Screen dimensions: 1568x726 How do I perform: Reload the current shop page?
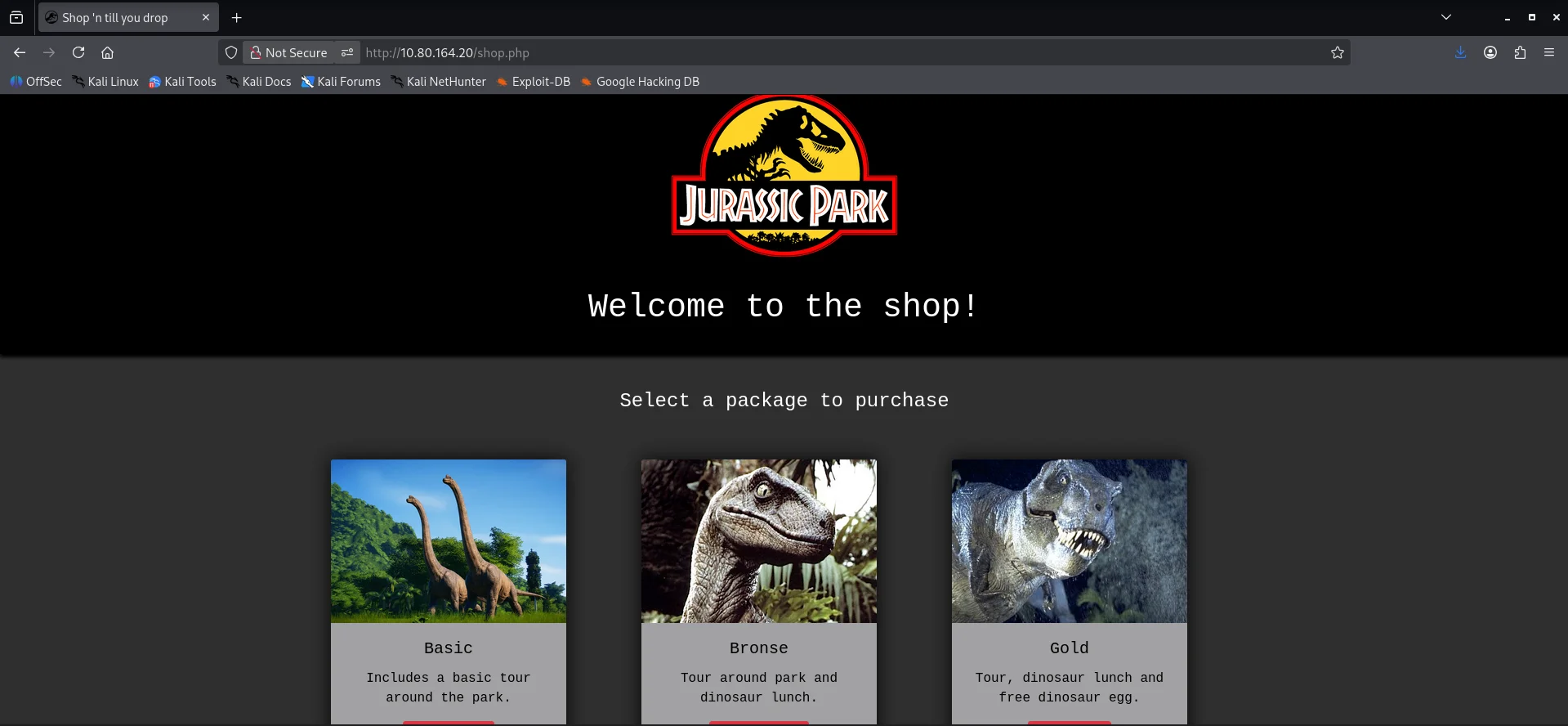pyautogui.click(x=78, y=52)
